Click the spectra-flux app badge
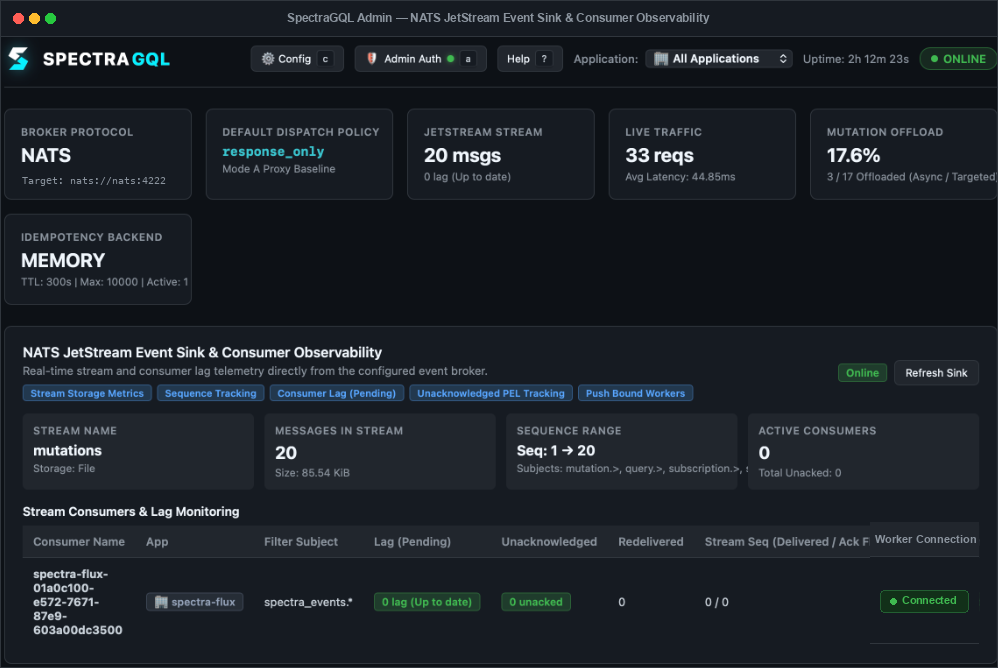Image resolution: width=998 pixels, height=668 pixels. (195, 602)
